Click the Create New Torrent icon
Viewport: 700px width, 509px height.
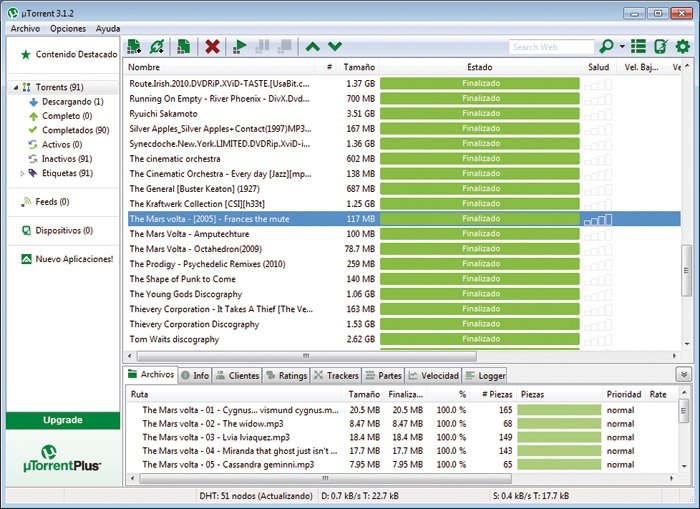(x=183, y=46)
